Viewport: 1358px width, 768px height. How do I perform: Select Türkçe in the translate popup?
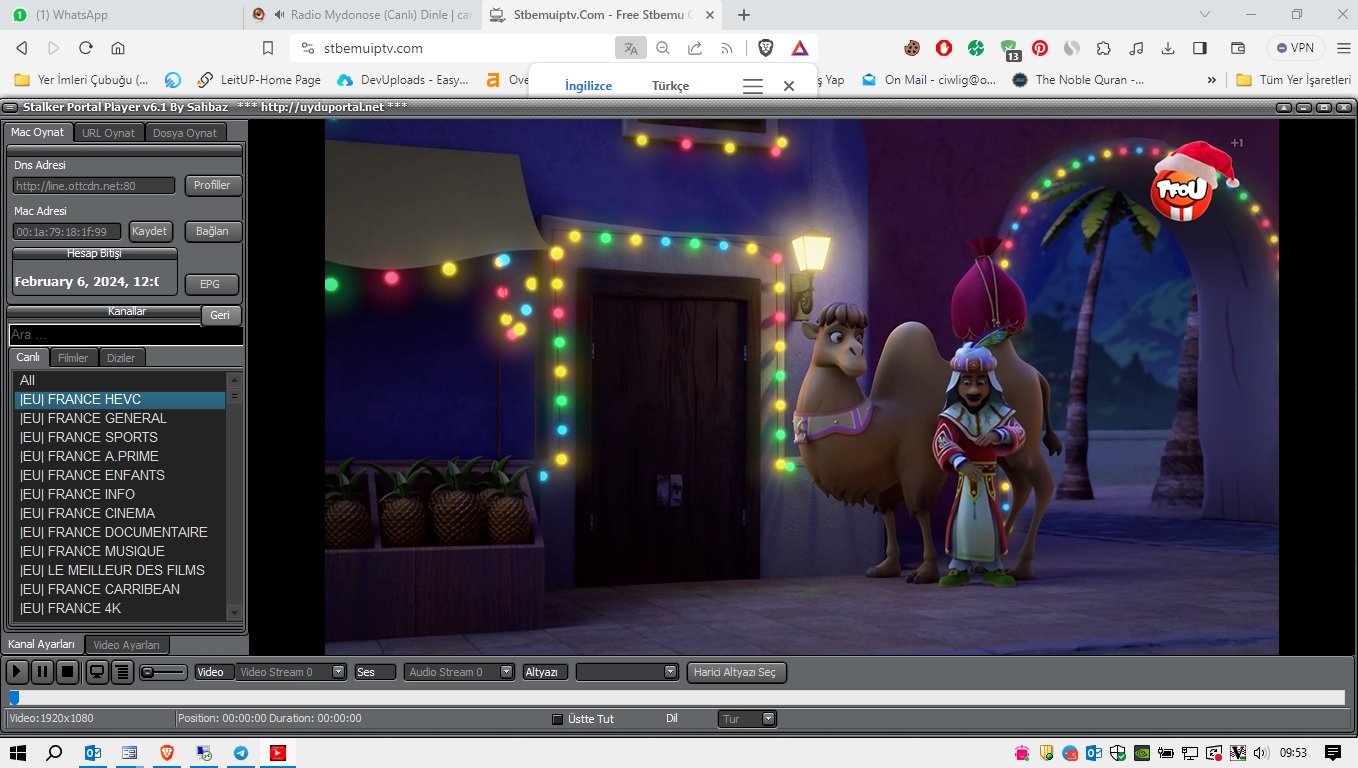(x=670, y=86)
